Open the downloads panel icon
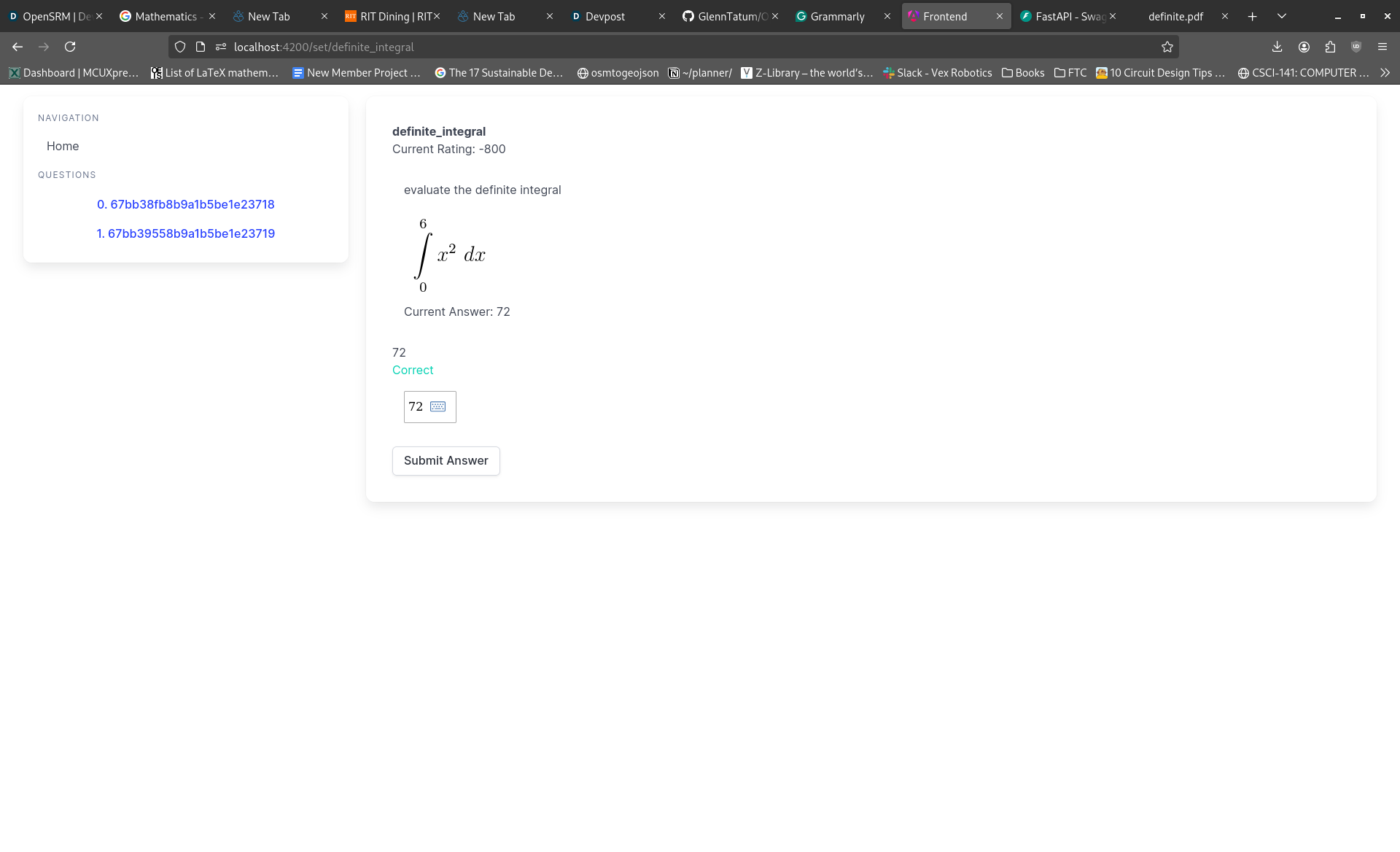 1277,47
